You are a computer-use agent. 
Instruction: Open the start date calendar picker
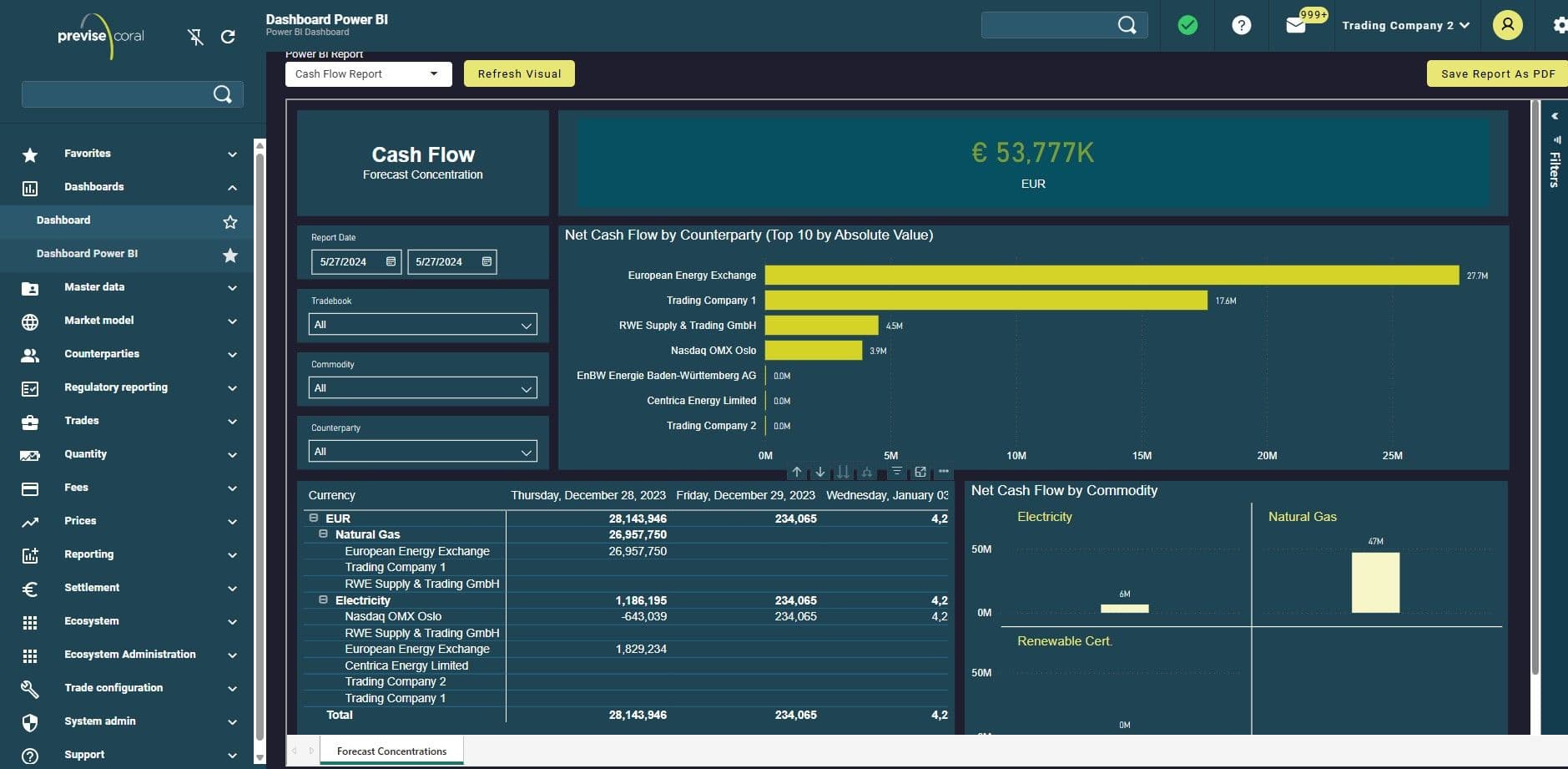(391, 262)
